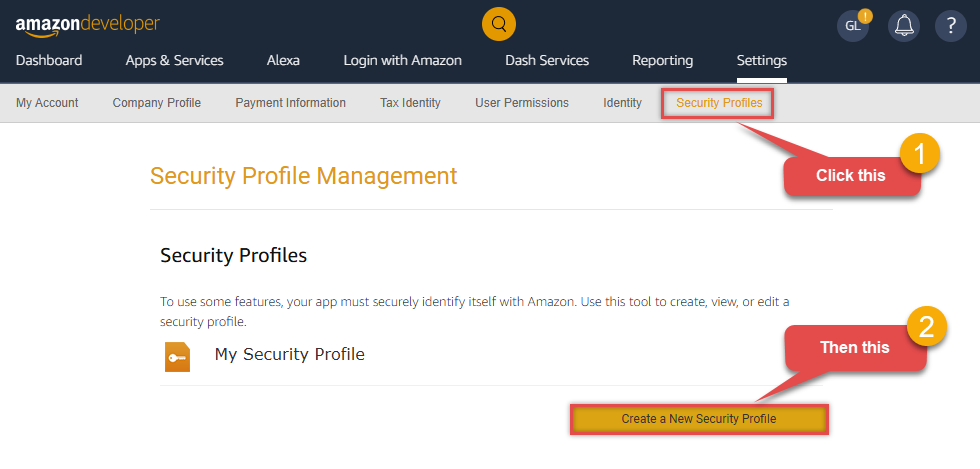Switch to the Alexa tab
This screenshot has width=980, height=469.
click(283, 61)
